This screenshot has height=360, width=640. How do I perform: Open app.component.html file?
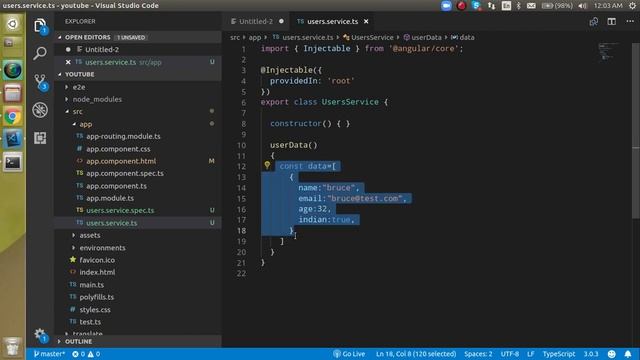tap(120, 161)
